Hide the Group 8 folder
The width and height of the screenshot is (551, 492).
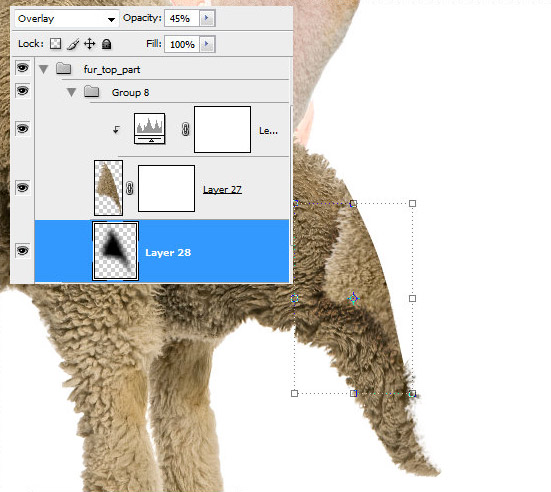22,91
